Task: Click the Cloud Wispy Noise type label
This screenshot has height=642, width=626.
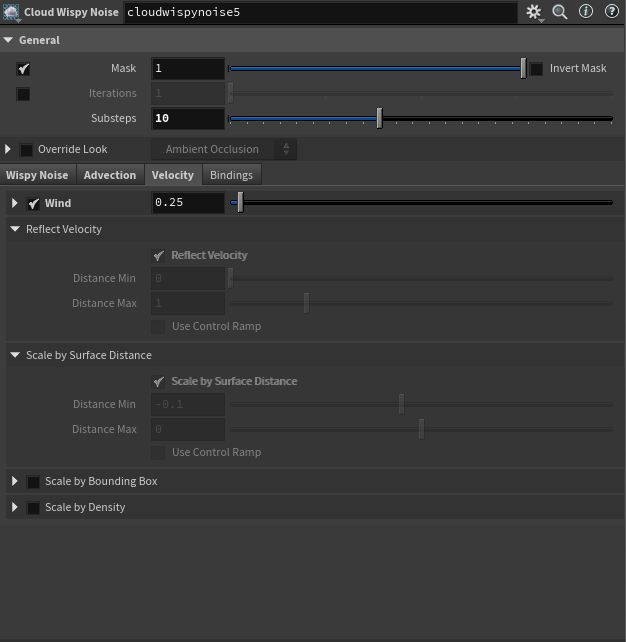Action: (x=71, y=12)
